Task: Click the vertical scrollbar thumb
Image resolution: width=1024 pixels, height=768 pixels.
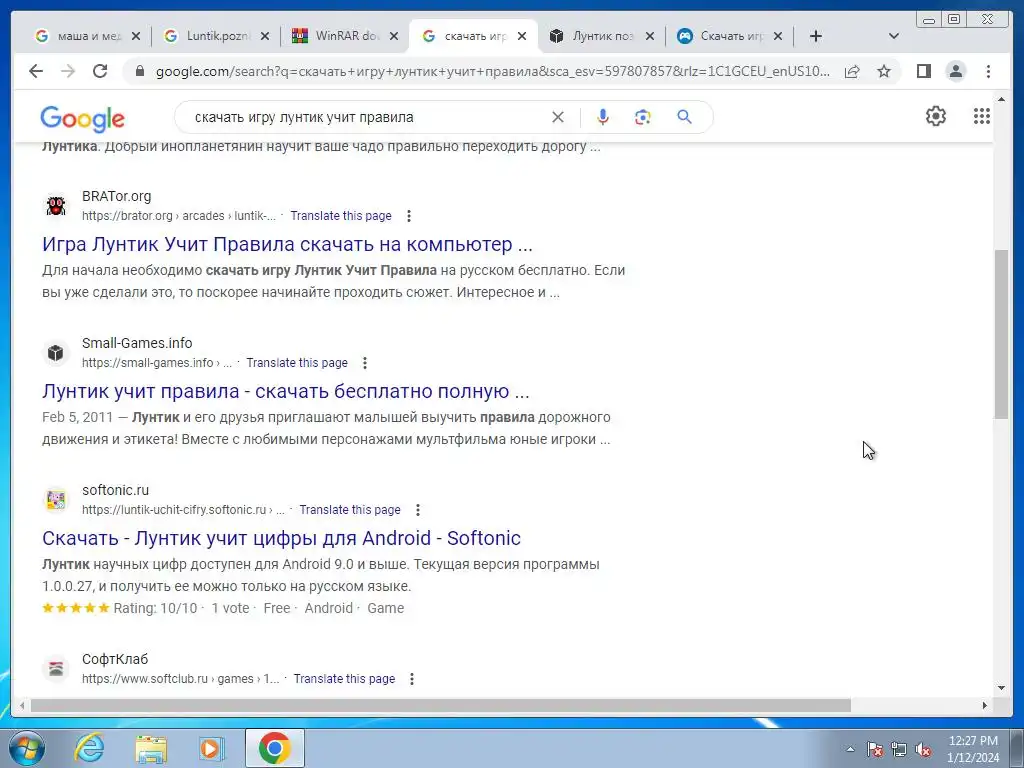Action: [x=1001, y=334]
